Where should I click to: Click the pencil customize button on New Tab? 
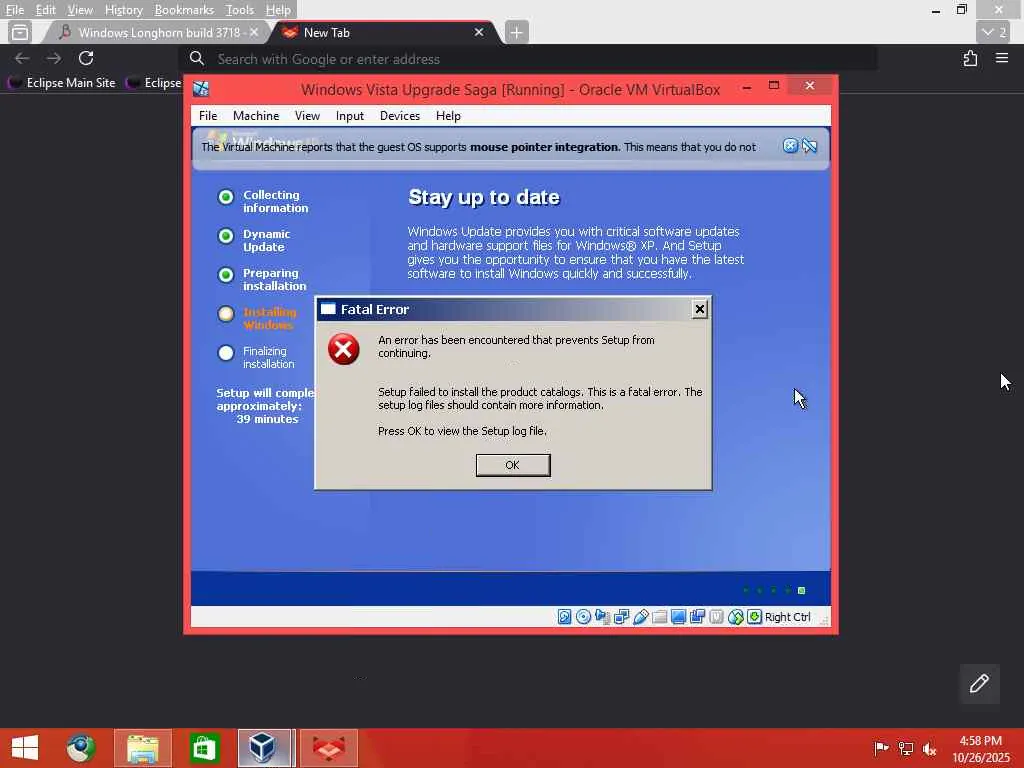(x=979, y=684)
